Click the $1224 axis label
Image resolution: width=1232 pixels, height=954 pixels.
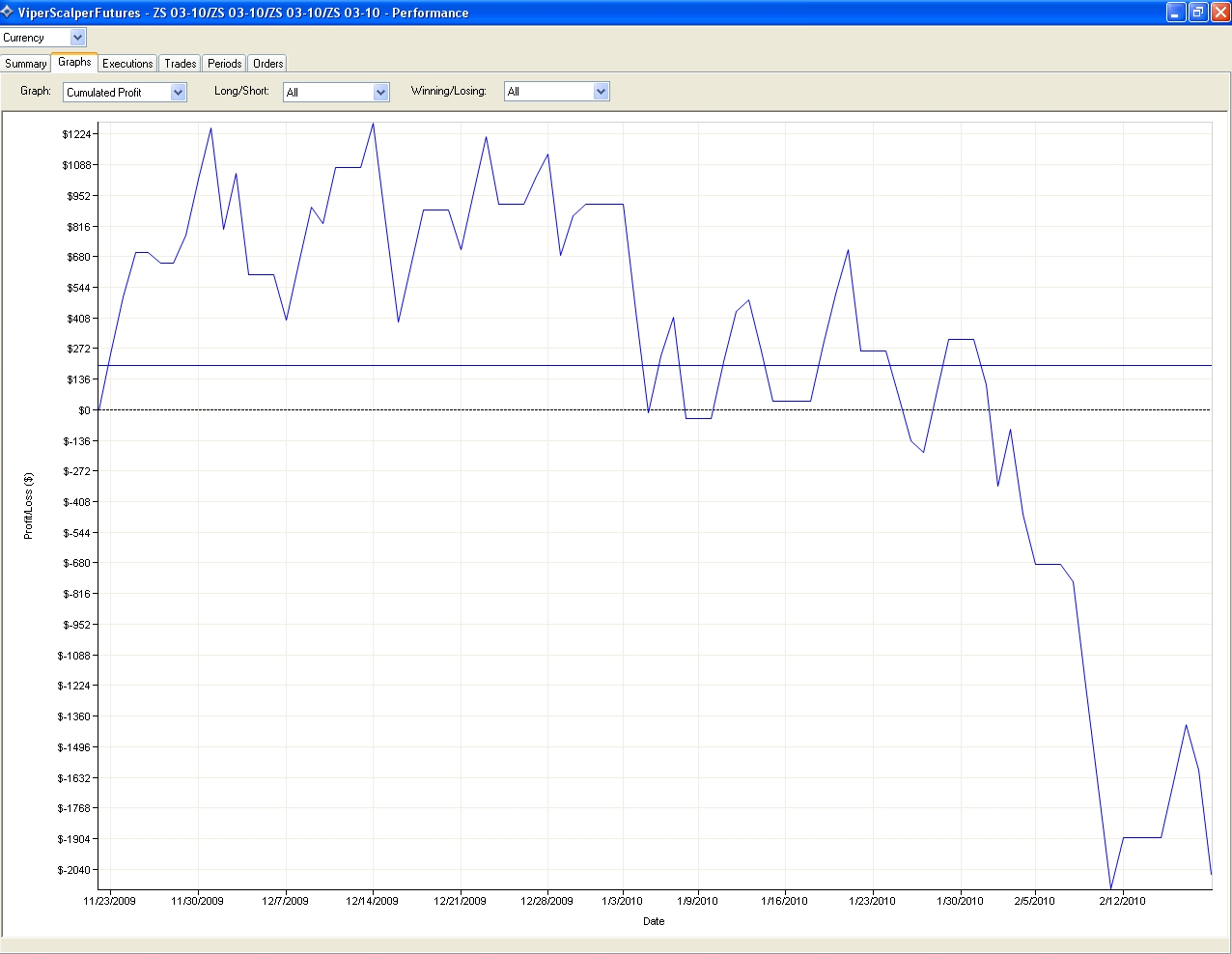76,134
